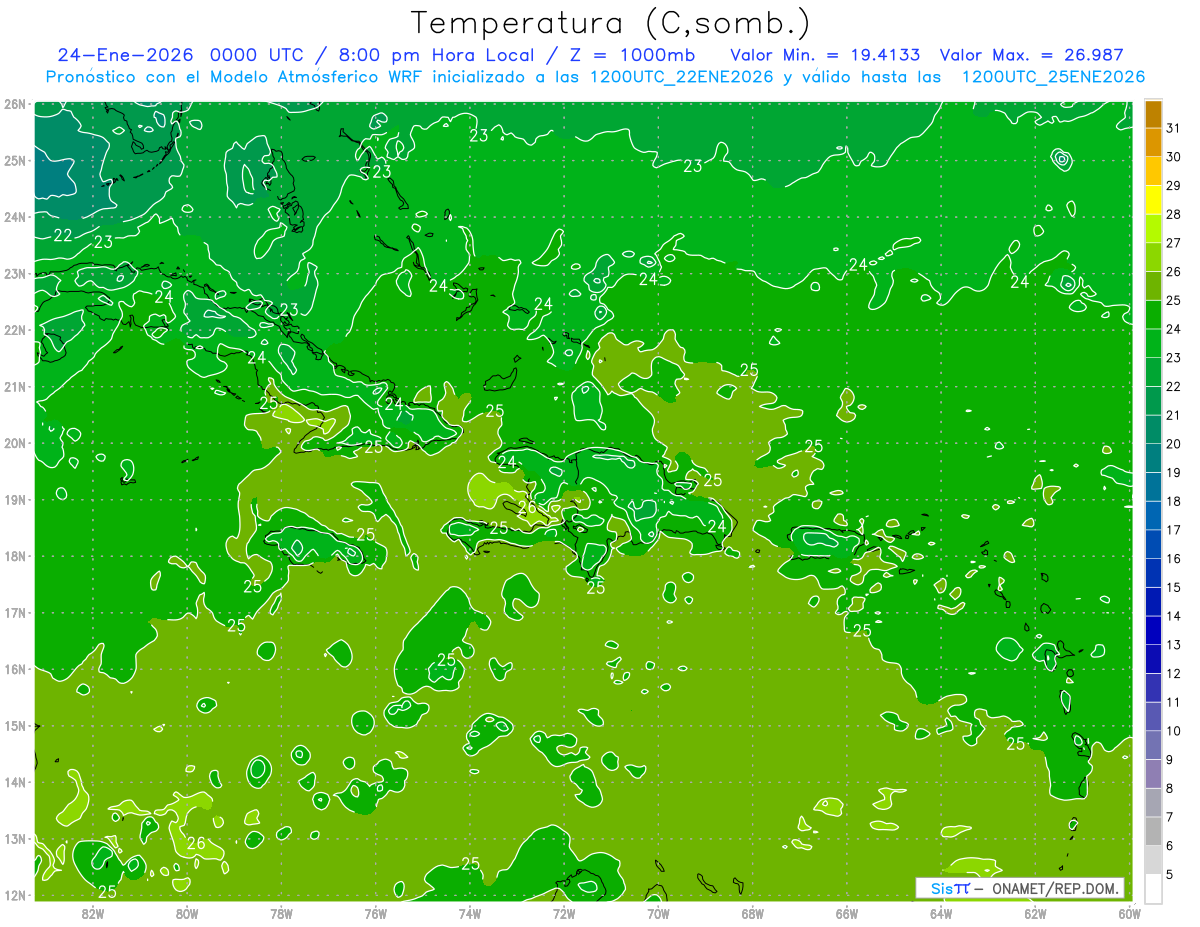Click the latitude axis label '15N'
1200x927 pixels.
(x=15, y=726)
